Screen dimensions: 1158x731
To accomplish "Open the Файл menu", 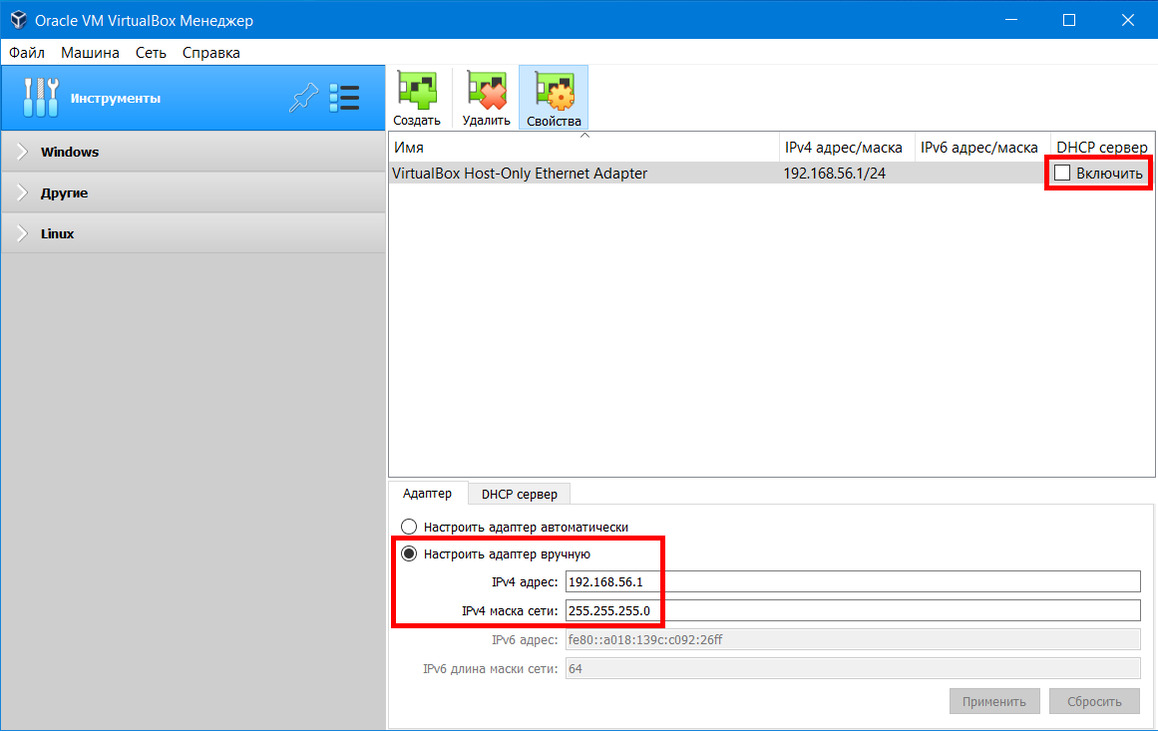I will tap(27, 52).
